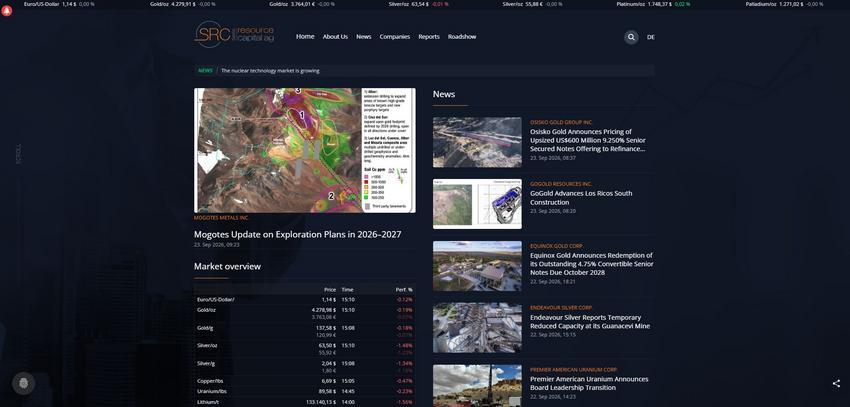The width and height of the screenshot is (850, 407).
Task: Click the SRC resource capital logo
Action: (234, 34)
